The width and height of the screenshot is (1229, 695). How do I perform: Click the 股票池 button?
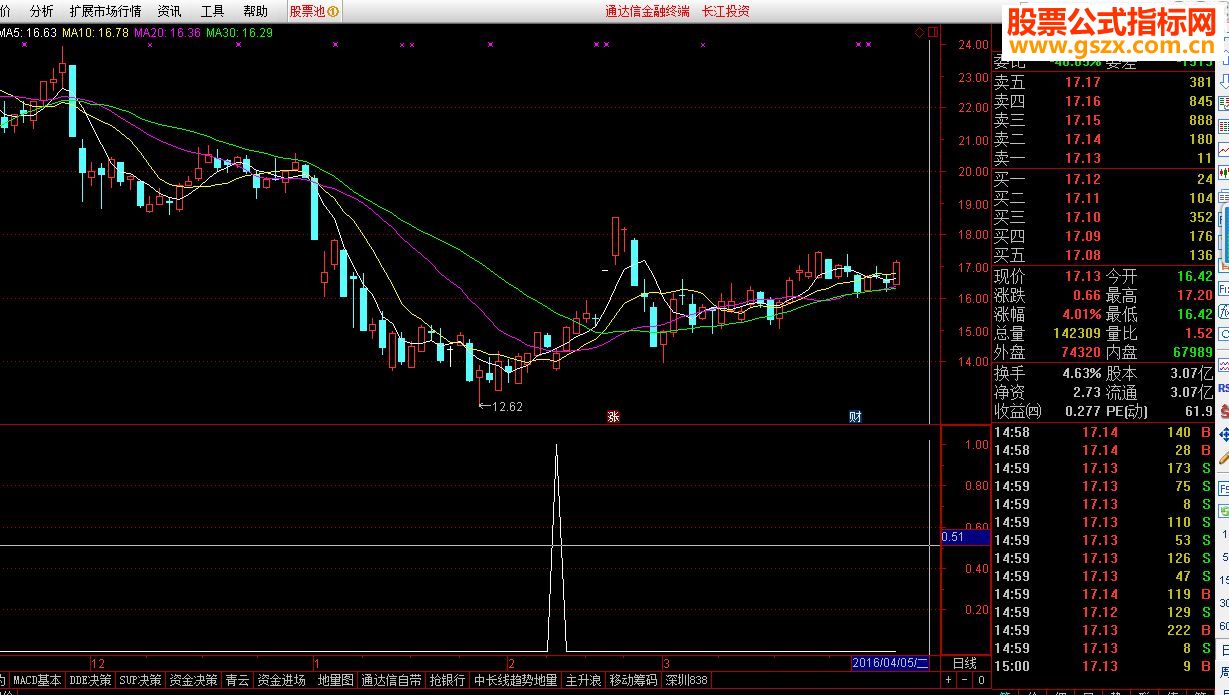point(314,11)
